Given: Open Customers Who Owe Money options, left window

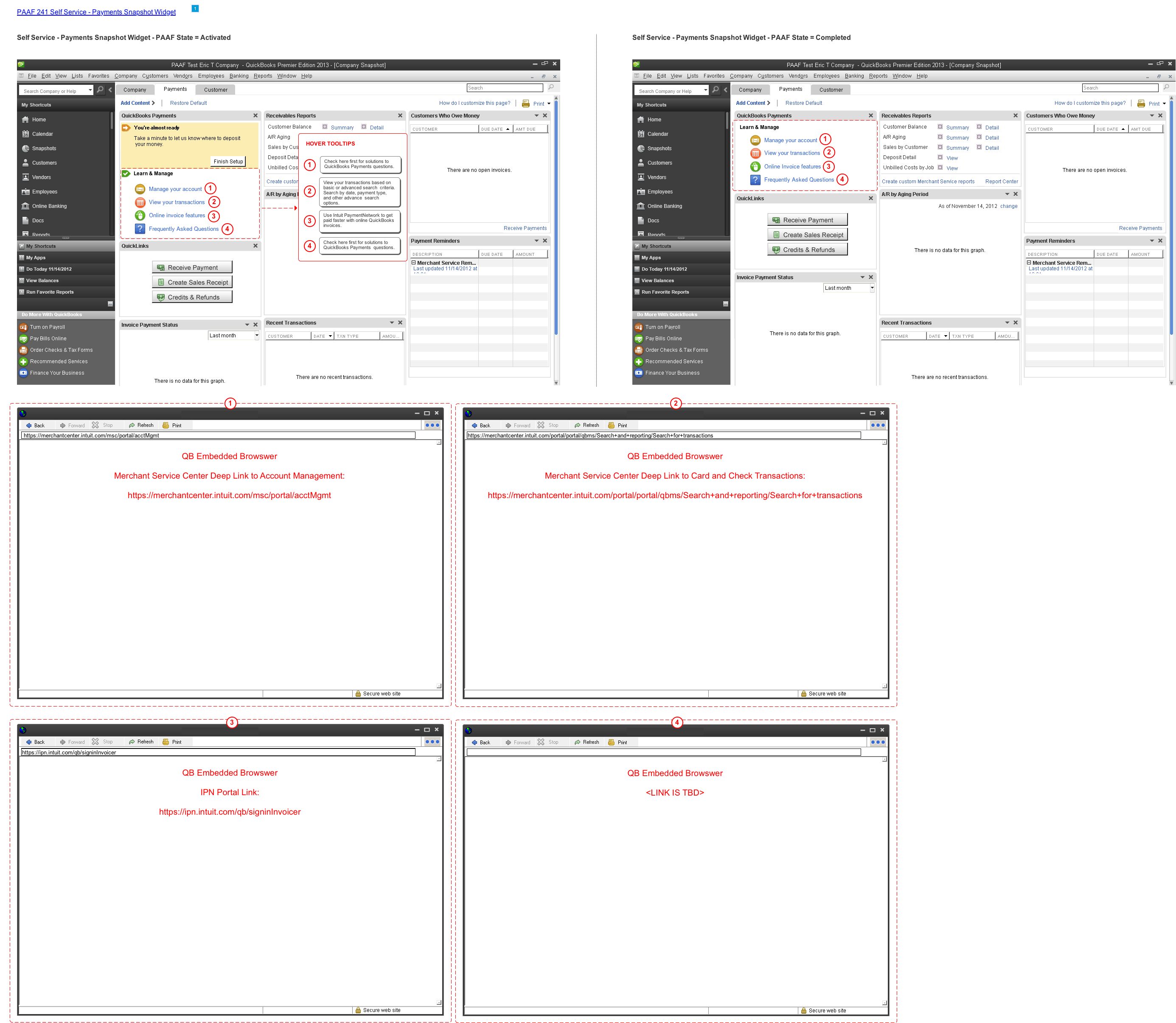Looking at the screenshot, I should coord(536,116).
